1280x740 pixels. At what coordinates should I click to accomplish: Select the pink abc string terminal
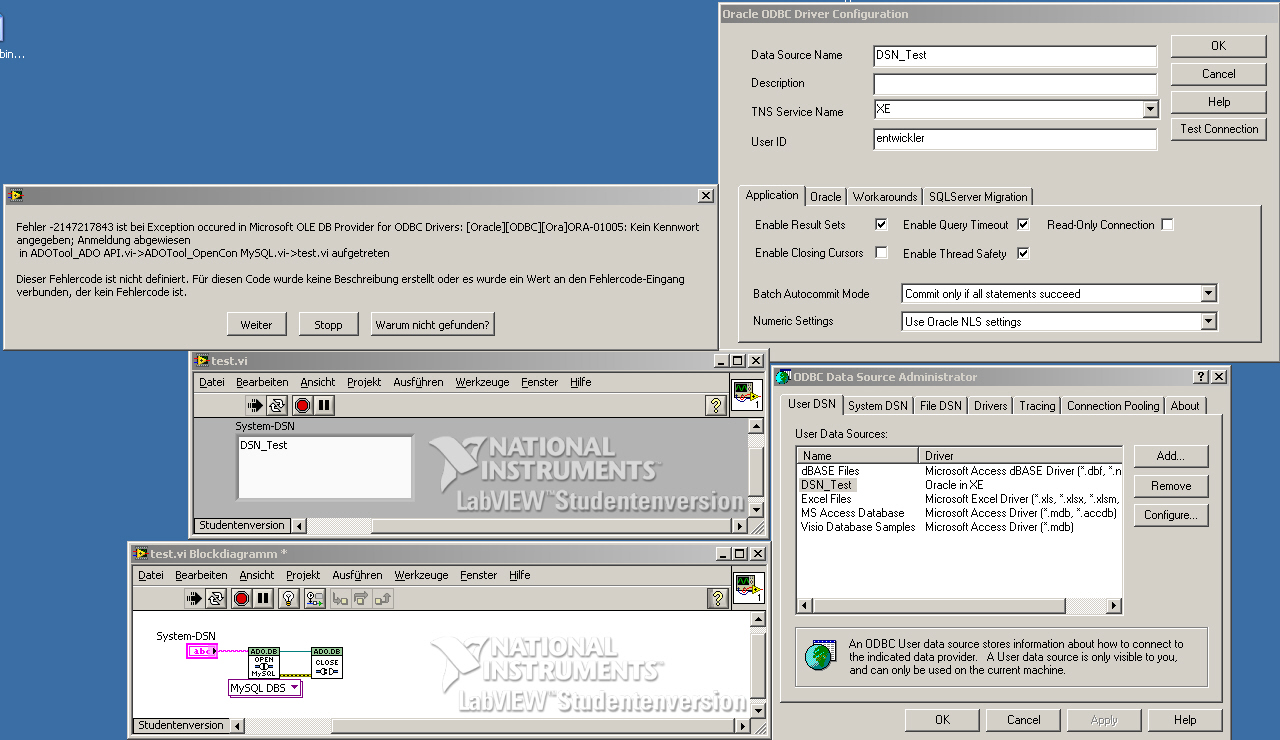pyautogui.click(x=201, y=651)
